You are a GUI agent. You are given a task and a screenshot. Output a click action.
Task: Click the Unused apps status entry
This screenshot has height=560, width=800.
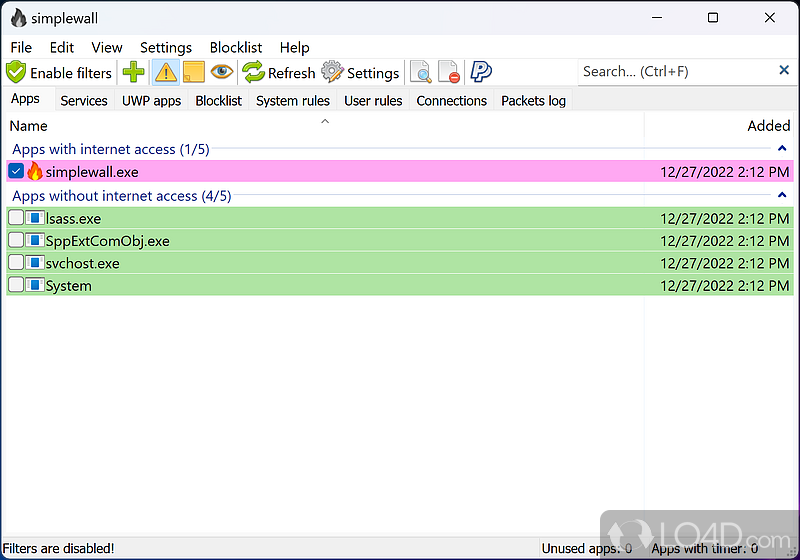[x=587, y=548]
